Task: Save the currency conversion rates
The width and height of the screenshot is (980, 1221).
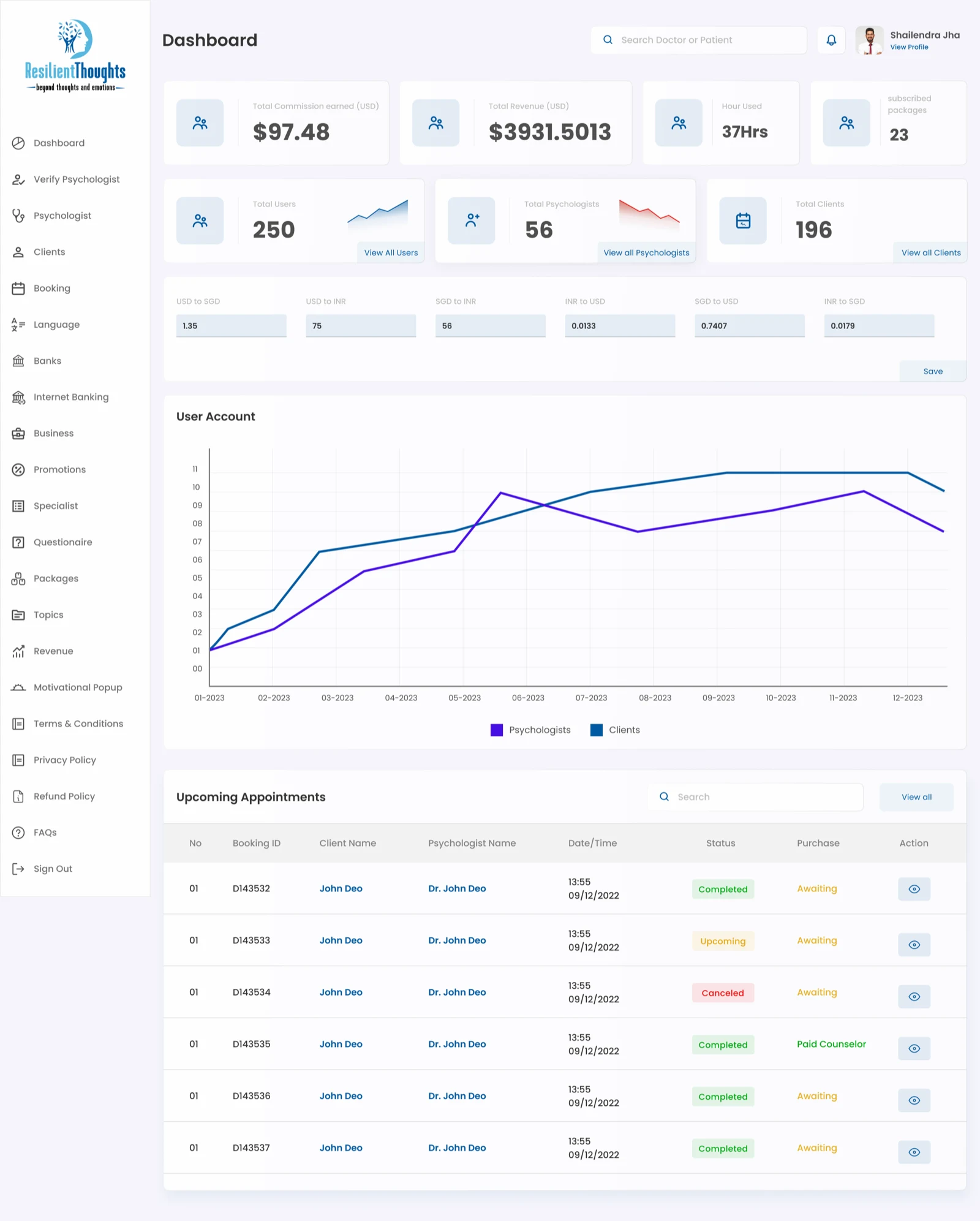Action: 933,371
